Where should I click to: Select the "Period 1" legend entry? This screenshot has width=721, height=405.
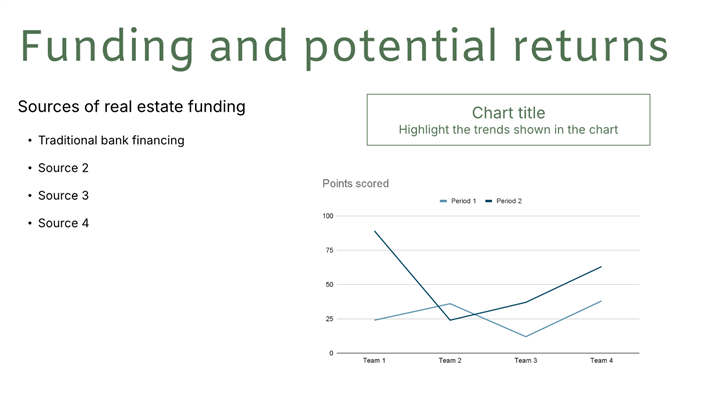462,201
